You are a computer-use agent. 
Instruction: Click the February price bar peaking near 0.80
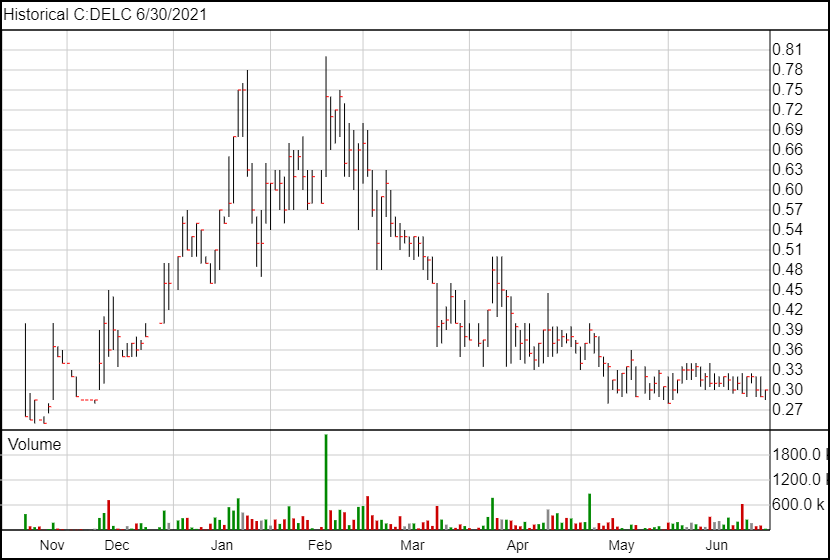point(326,116)
